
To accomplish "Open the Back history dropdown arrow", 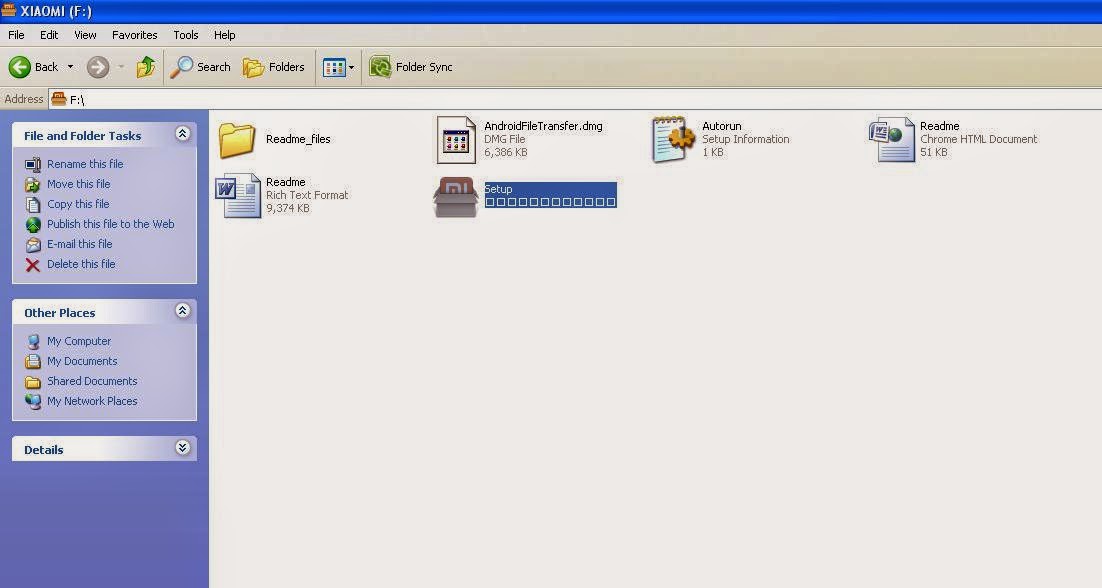I will pyautogui.click(x=70, y=67).
